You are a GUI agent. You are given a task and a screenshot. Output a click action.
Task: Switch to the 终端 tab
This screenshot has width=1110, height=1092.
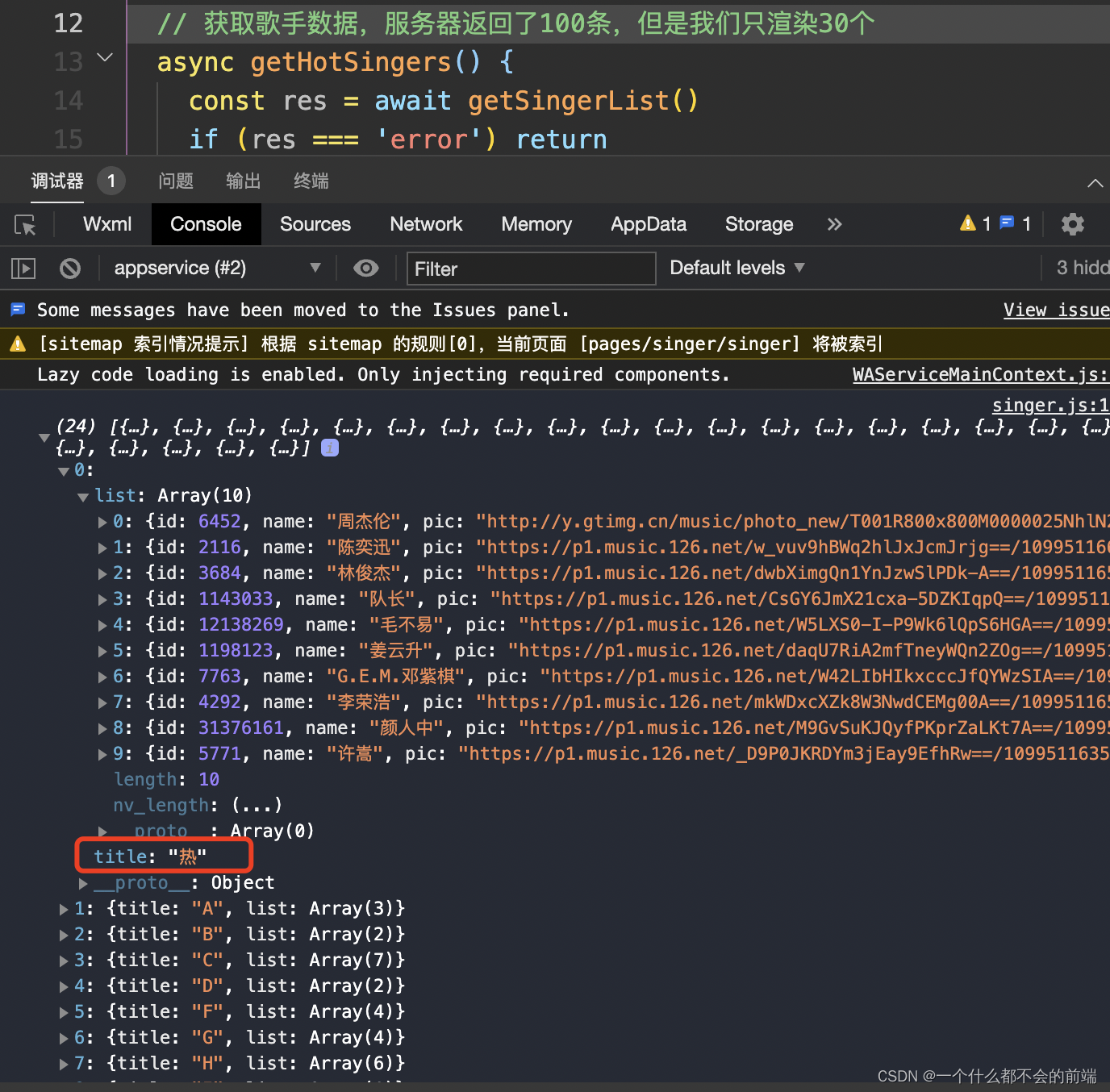(311, 181)
